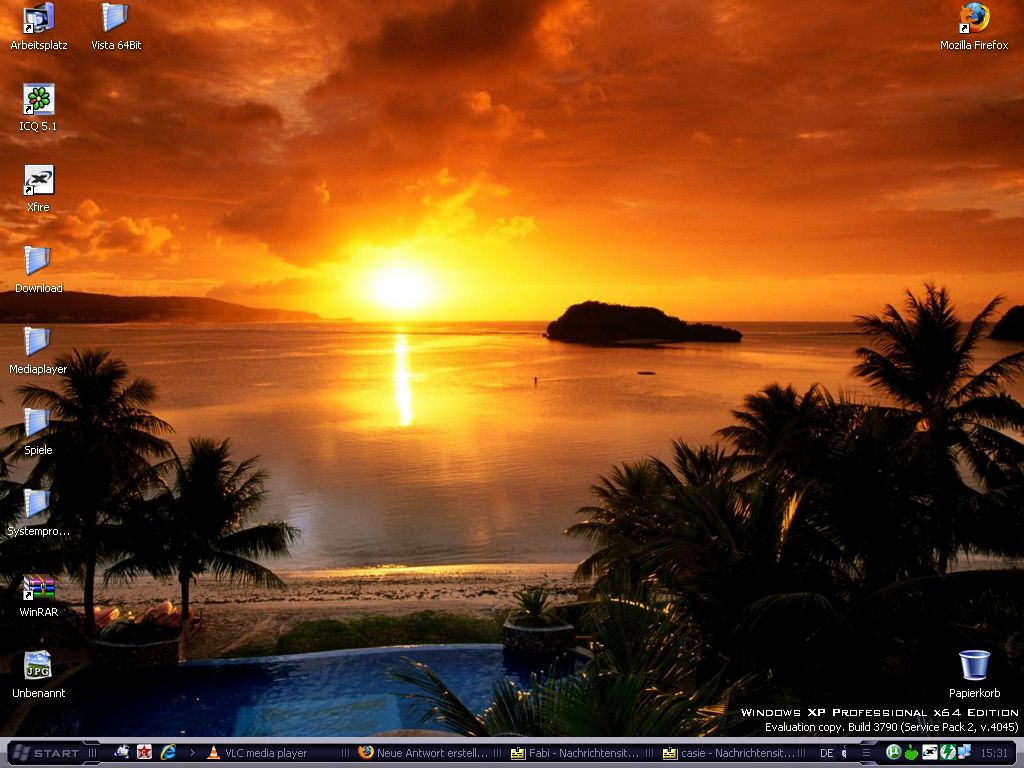The height and width of the screenshot is (768, 1024).
Task: Click the Xfire system tray icon
Action: [x=929, y=752]
